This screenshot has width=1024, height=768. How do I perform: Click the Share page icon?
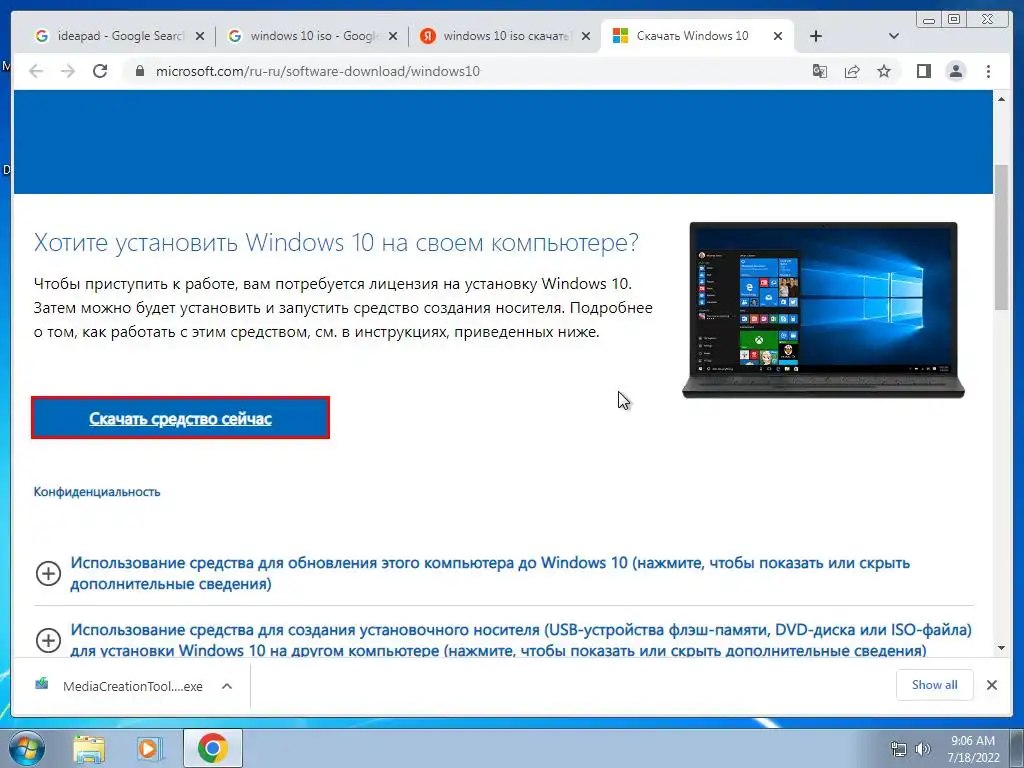point(852,71)
